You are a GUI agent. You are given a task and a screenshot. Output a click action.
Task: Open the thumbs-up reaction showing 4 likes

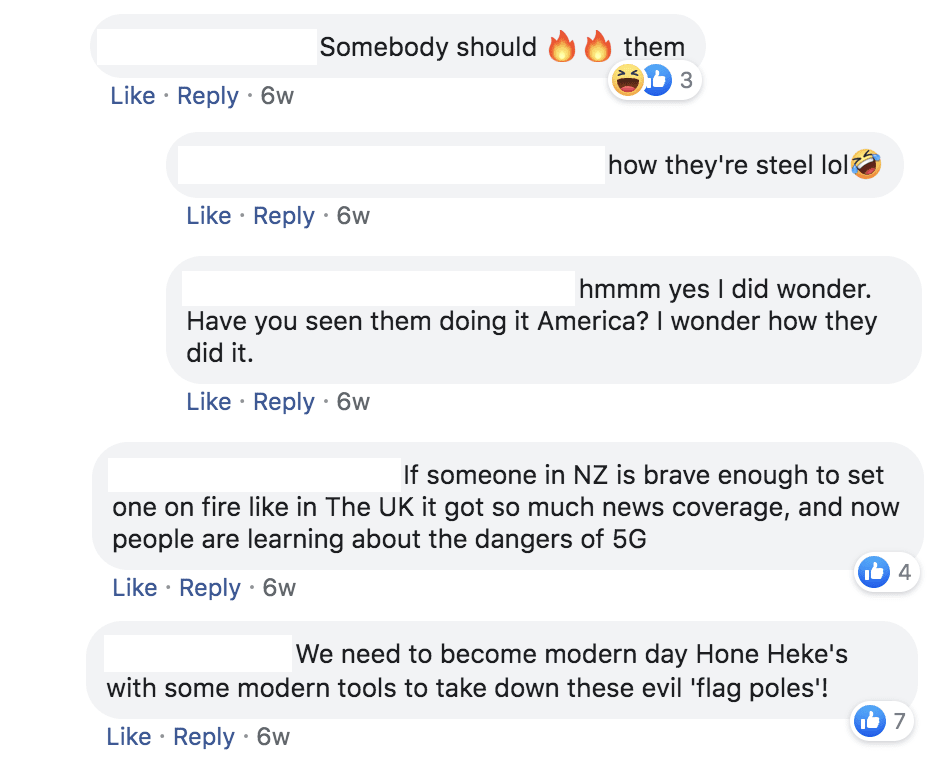point(874,573)
